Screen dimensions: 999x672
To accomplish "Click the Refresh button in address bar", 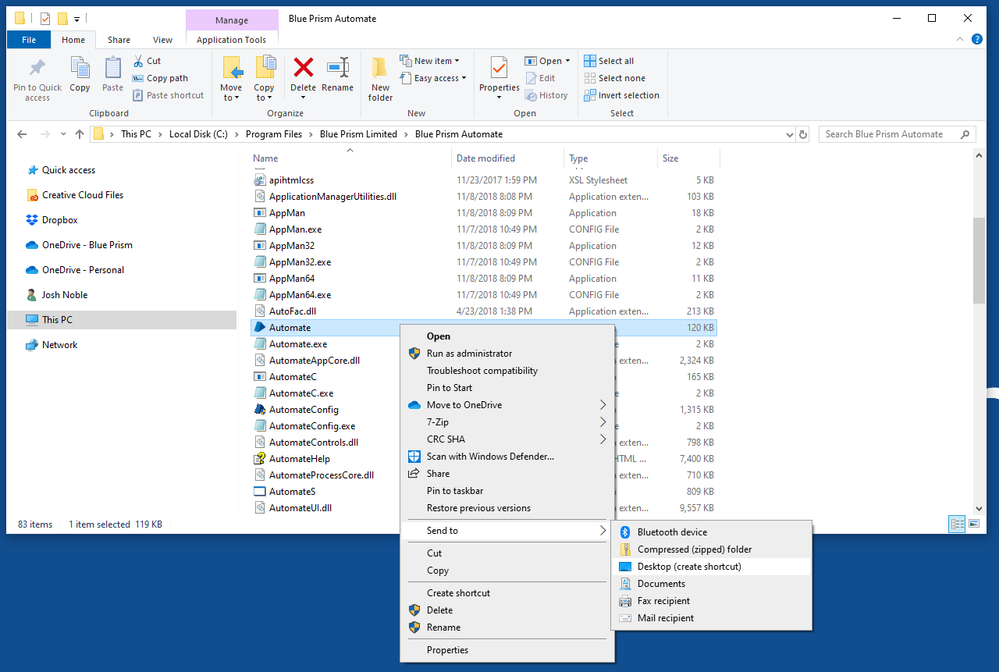I will [x=803, y=134].
